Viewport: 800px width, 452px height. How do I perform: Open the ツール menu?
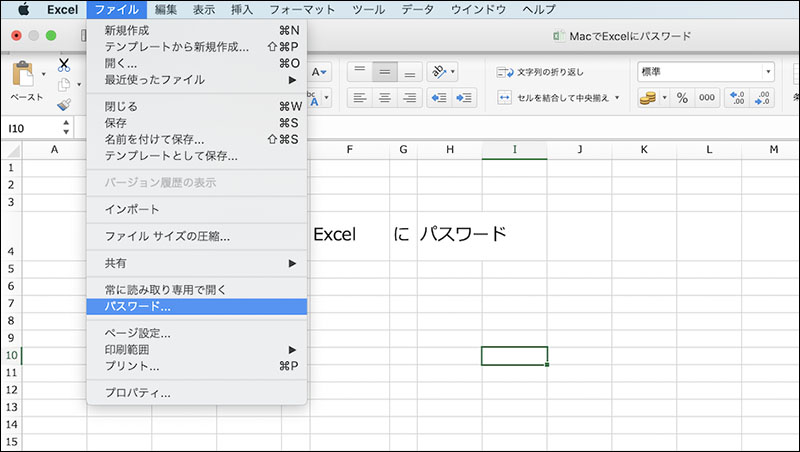[x=368, y=9]
